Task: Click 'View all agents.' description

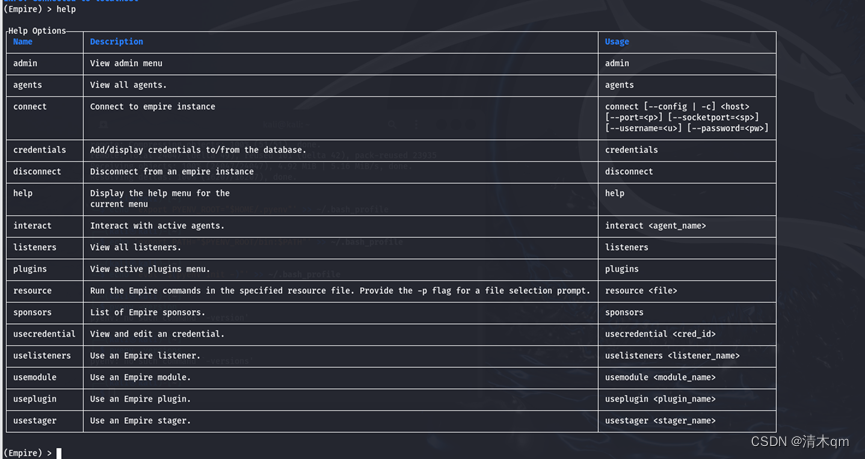Action: click(128, 85)
